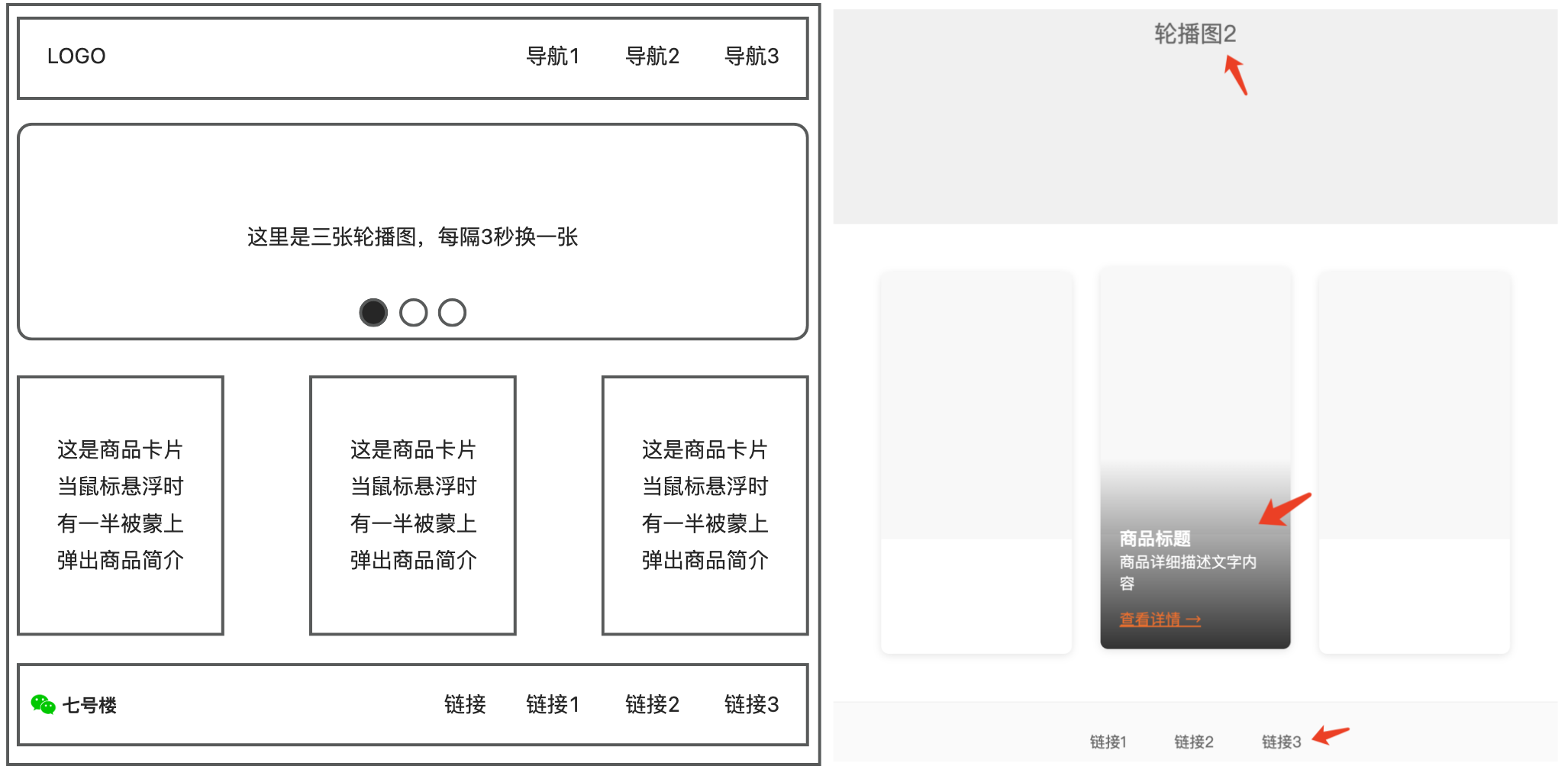Click the 轮播图2 carousel slide
This screenshot has height=769, width=1568.
(1195, 117)
